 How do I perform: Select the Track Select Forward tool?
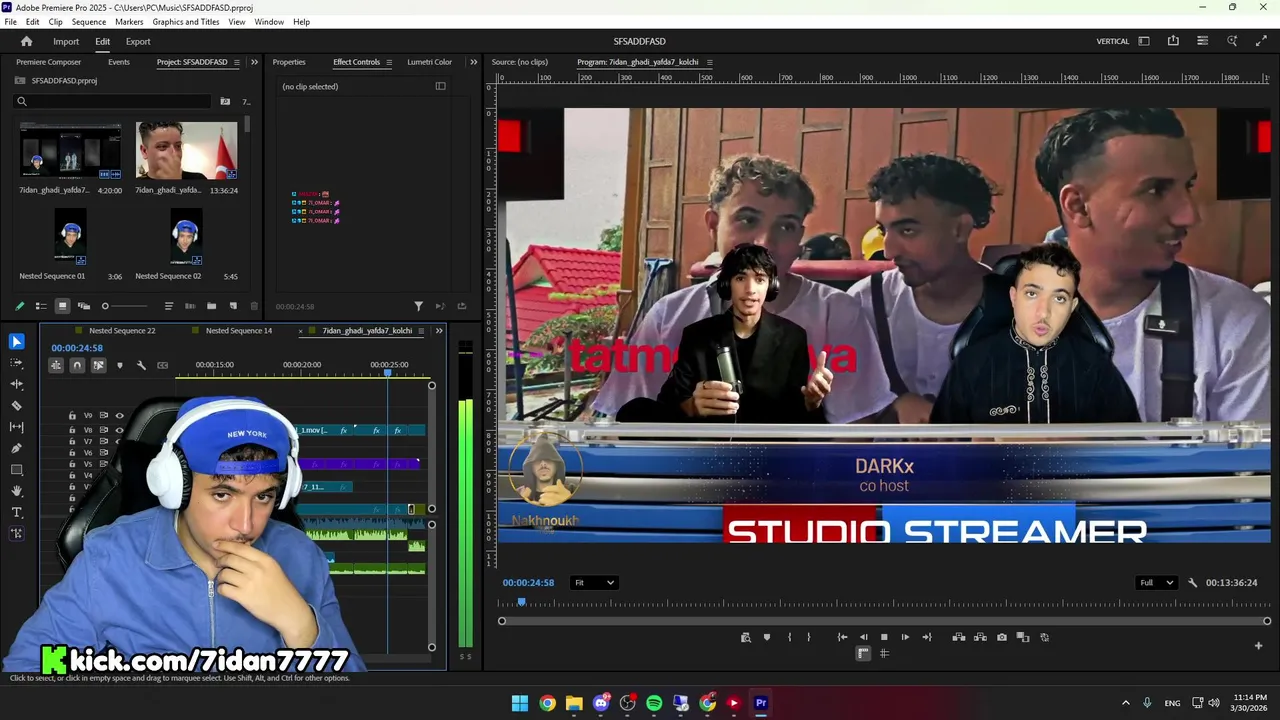17,363
